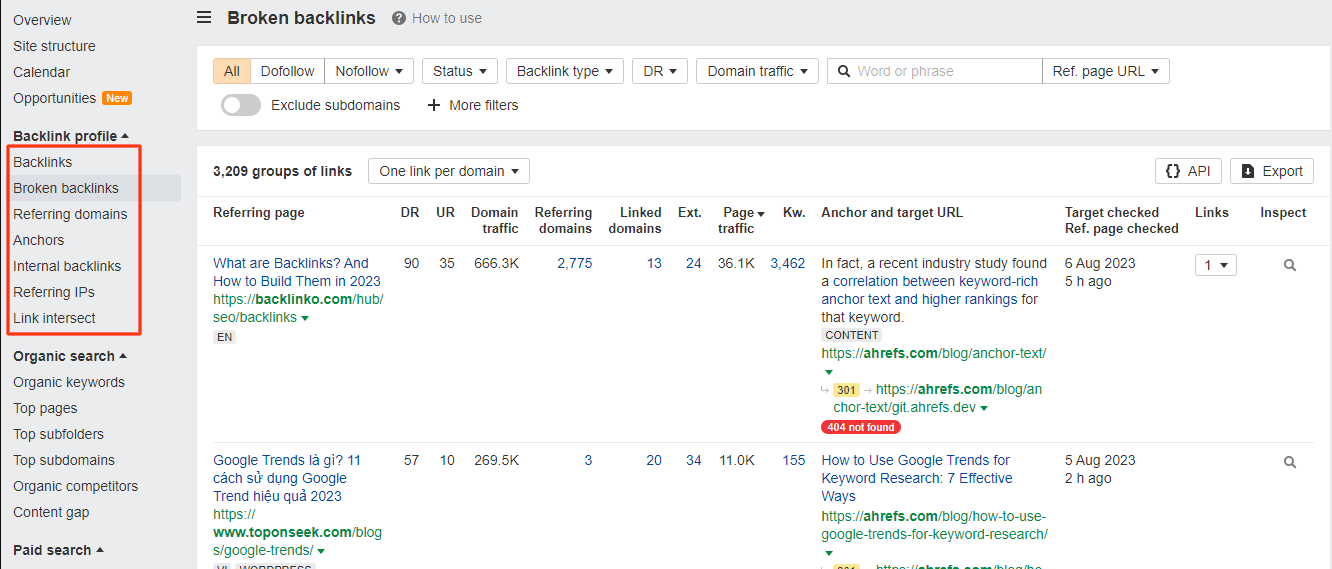
Task: Click the CONTENT tag label
Action: pyautogui.click(x=852, y=335)
